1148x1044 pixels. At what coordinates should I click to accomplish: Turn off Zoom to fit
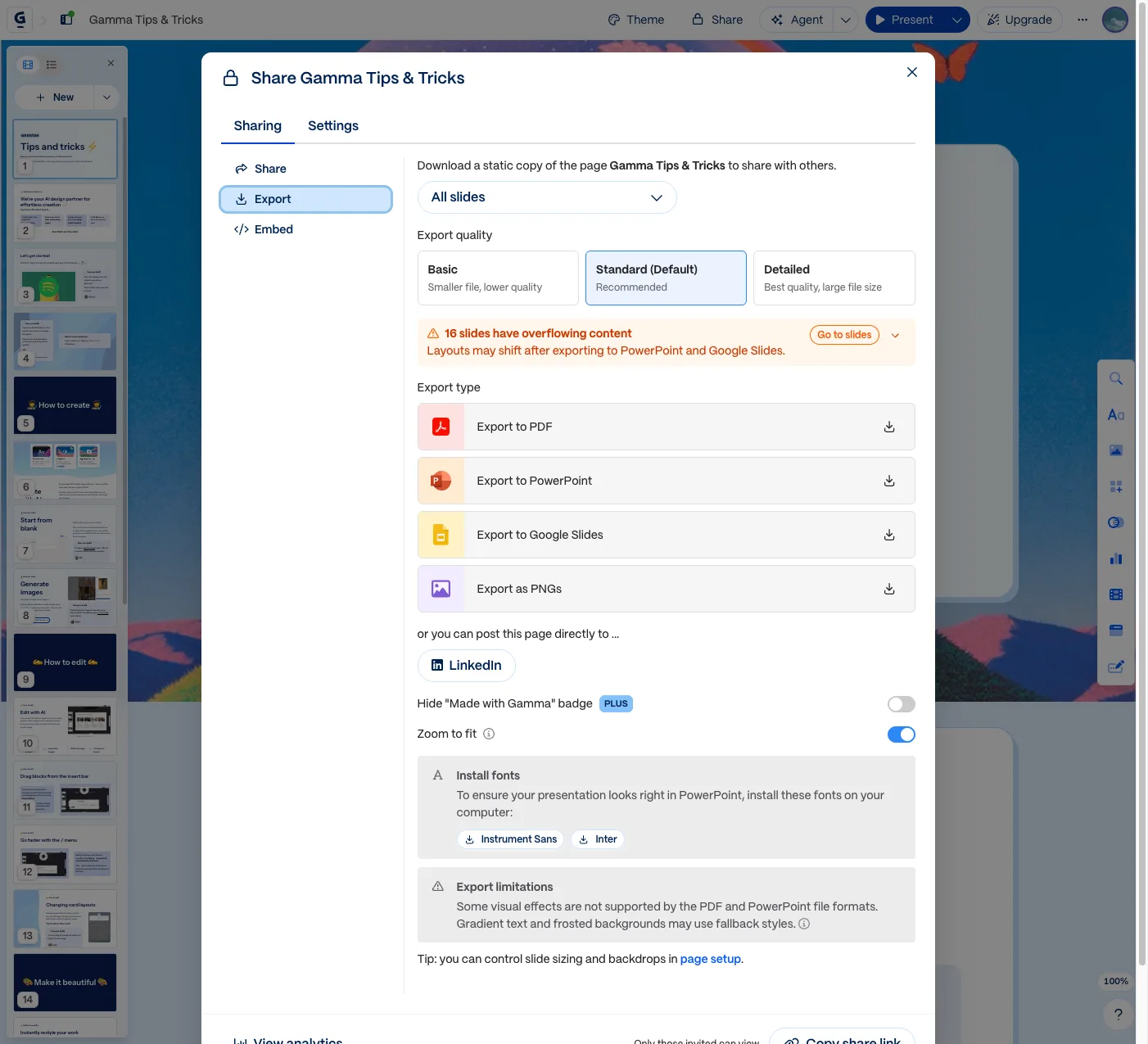[x=901, y=734]
